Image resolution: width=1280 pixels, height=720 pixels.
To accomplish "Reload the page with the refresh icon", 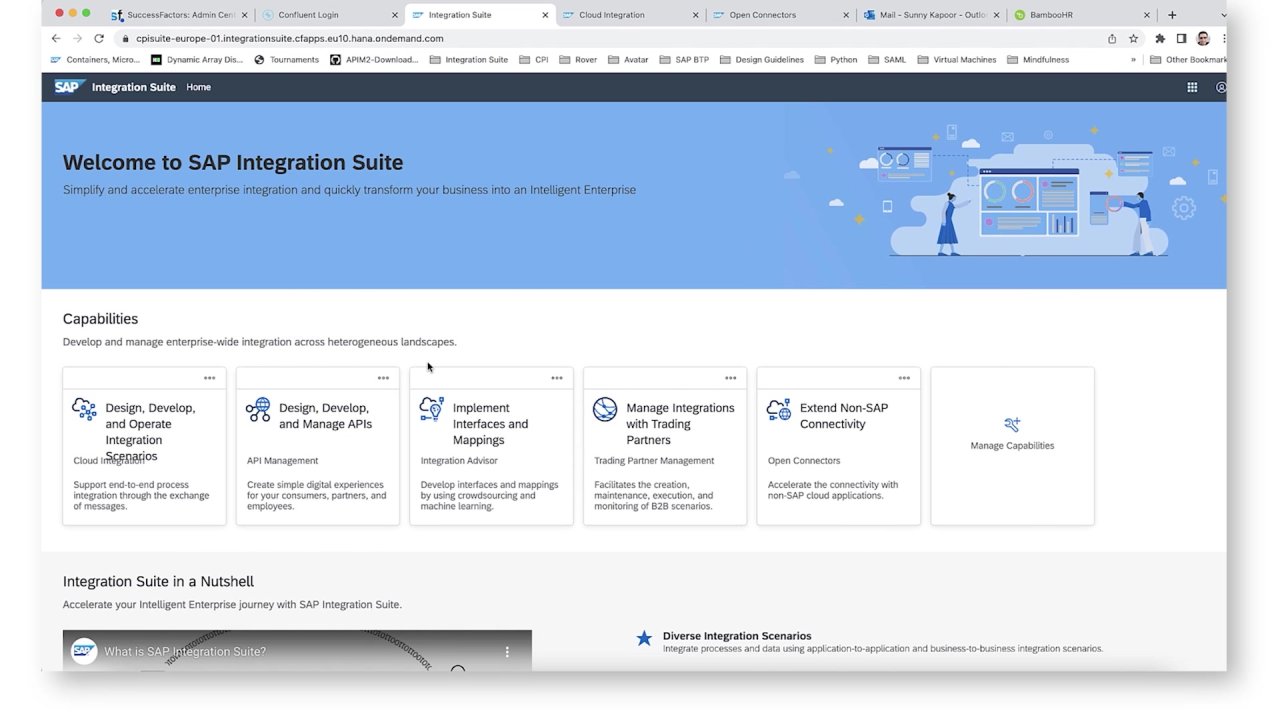I will (99, 38).
